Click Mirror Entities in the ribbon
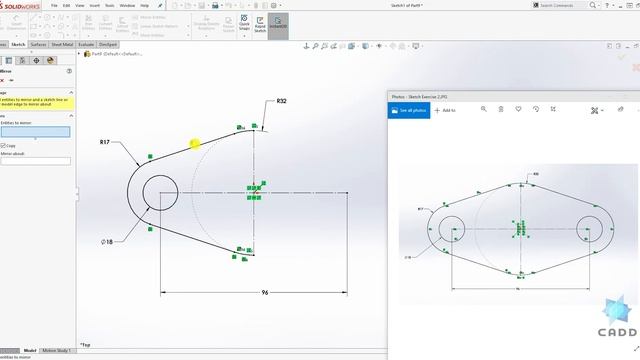The height and width of the screenshot is (360, 640). coord(148,18)
